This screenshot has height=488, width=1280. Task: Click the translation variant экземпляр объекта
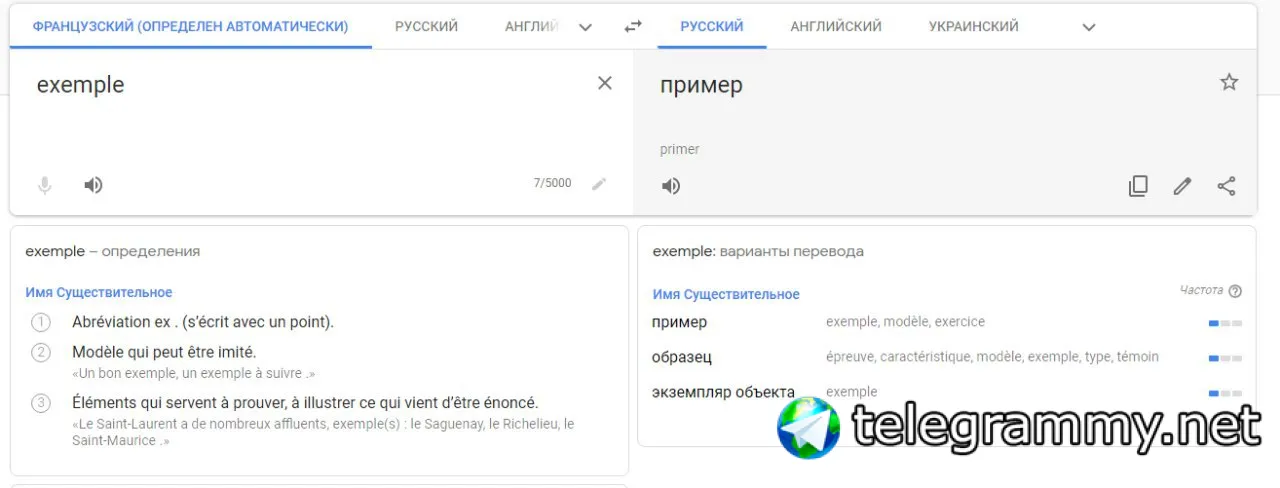723,392
